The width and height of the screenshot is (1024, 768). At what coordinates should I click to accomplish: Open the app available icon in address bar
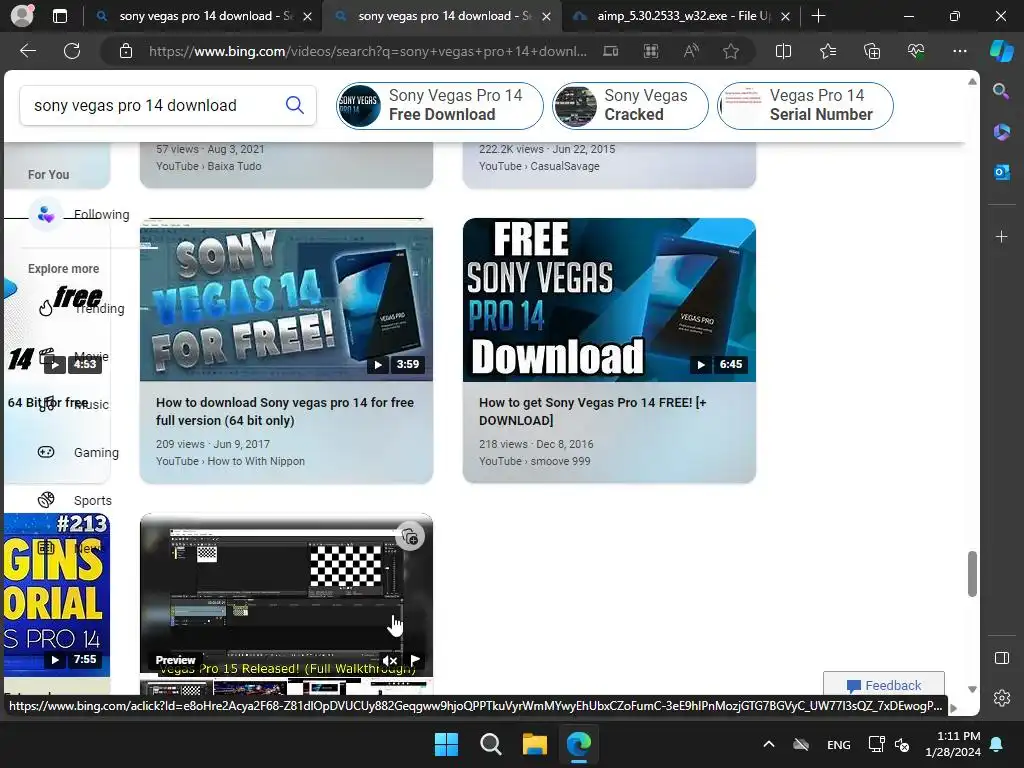click(650, 51)
